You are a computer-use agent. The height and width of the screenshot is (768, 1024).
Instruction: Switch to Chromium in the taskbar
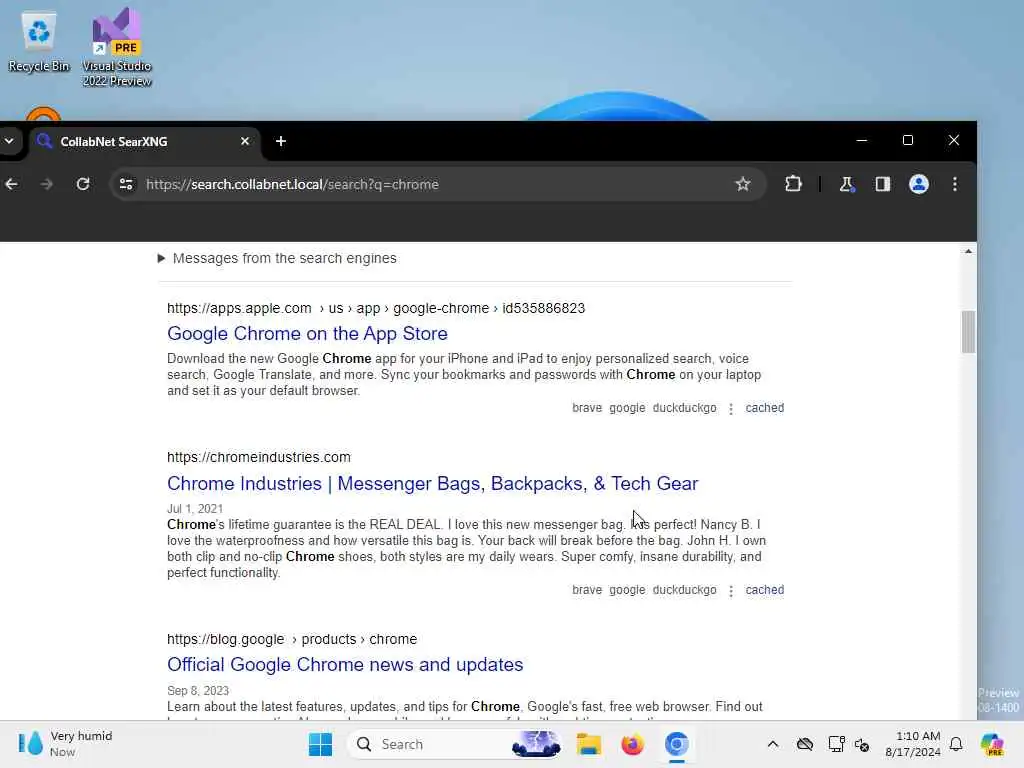677,744
